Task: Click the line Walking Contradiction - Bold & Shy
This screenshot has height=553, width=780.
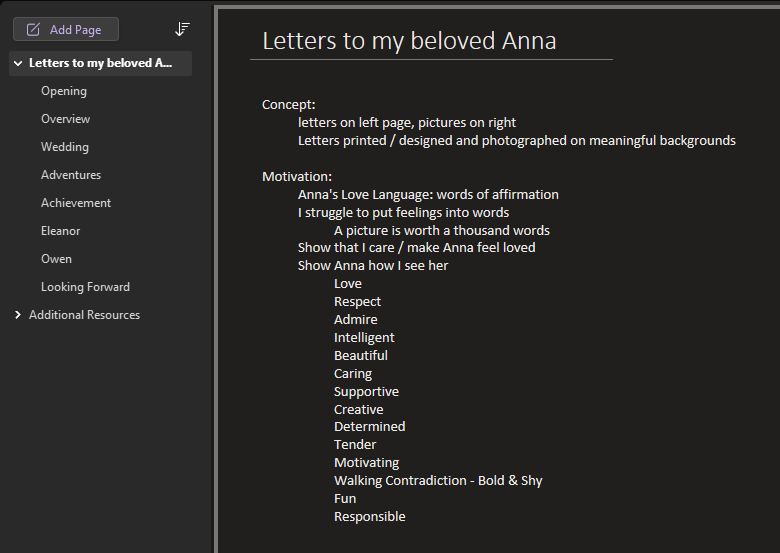Action: pos(438,480)
